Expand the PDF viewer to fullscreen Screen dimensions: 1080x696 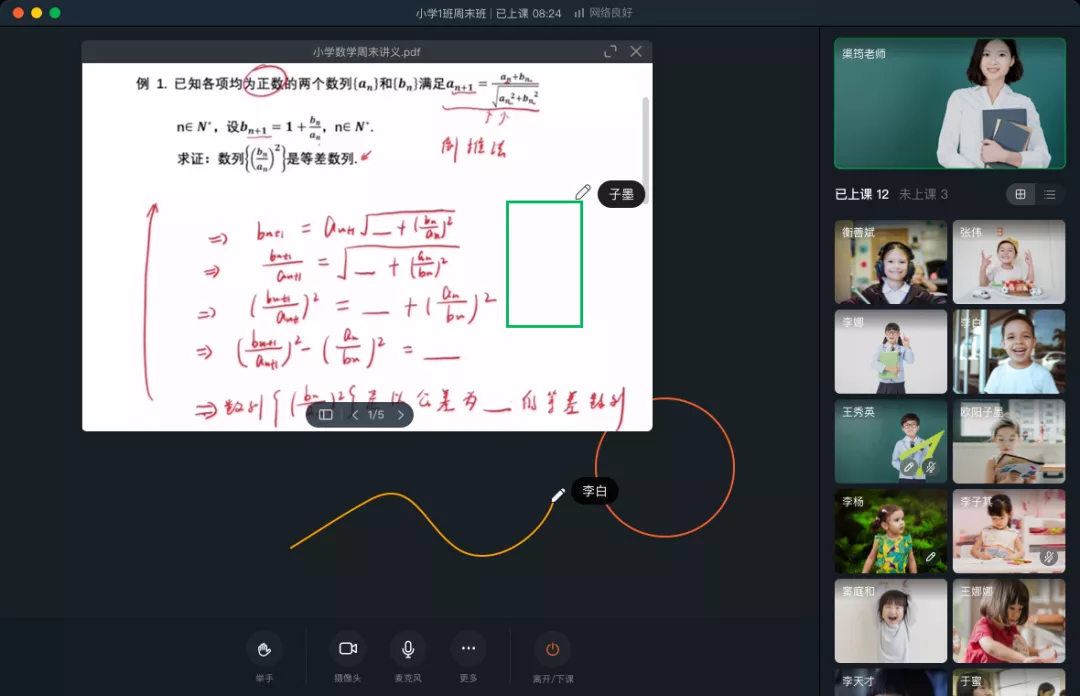click(610, 52)
